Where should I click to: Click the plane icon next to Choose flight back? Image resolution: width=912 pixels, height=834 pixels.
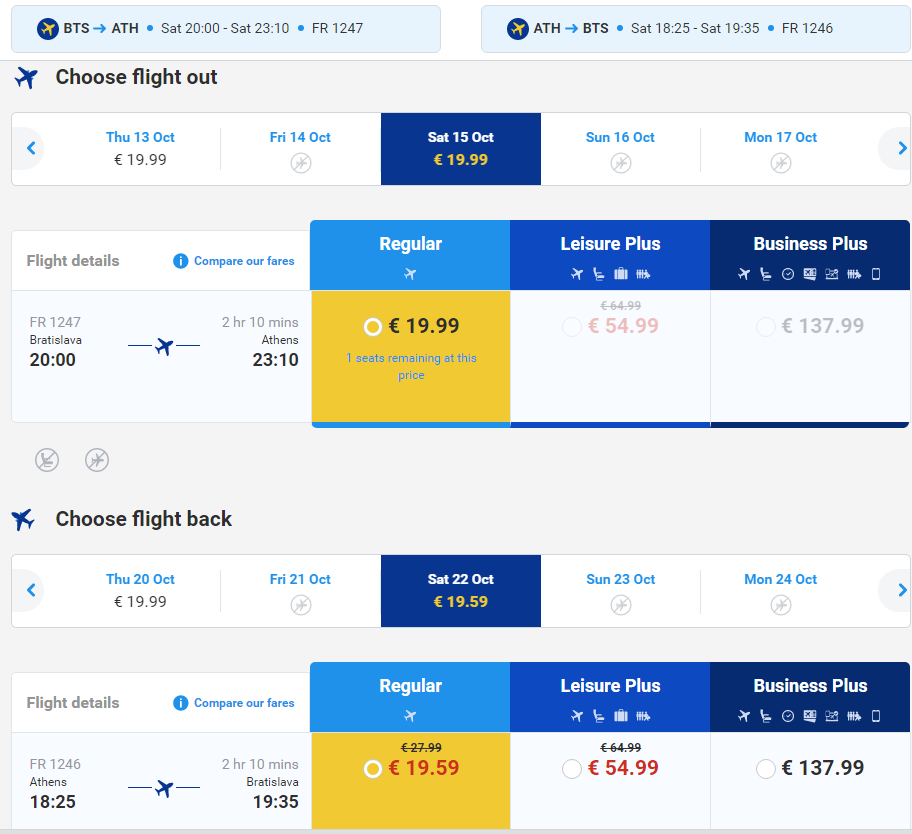tap(23, 519)
